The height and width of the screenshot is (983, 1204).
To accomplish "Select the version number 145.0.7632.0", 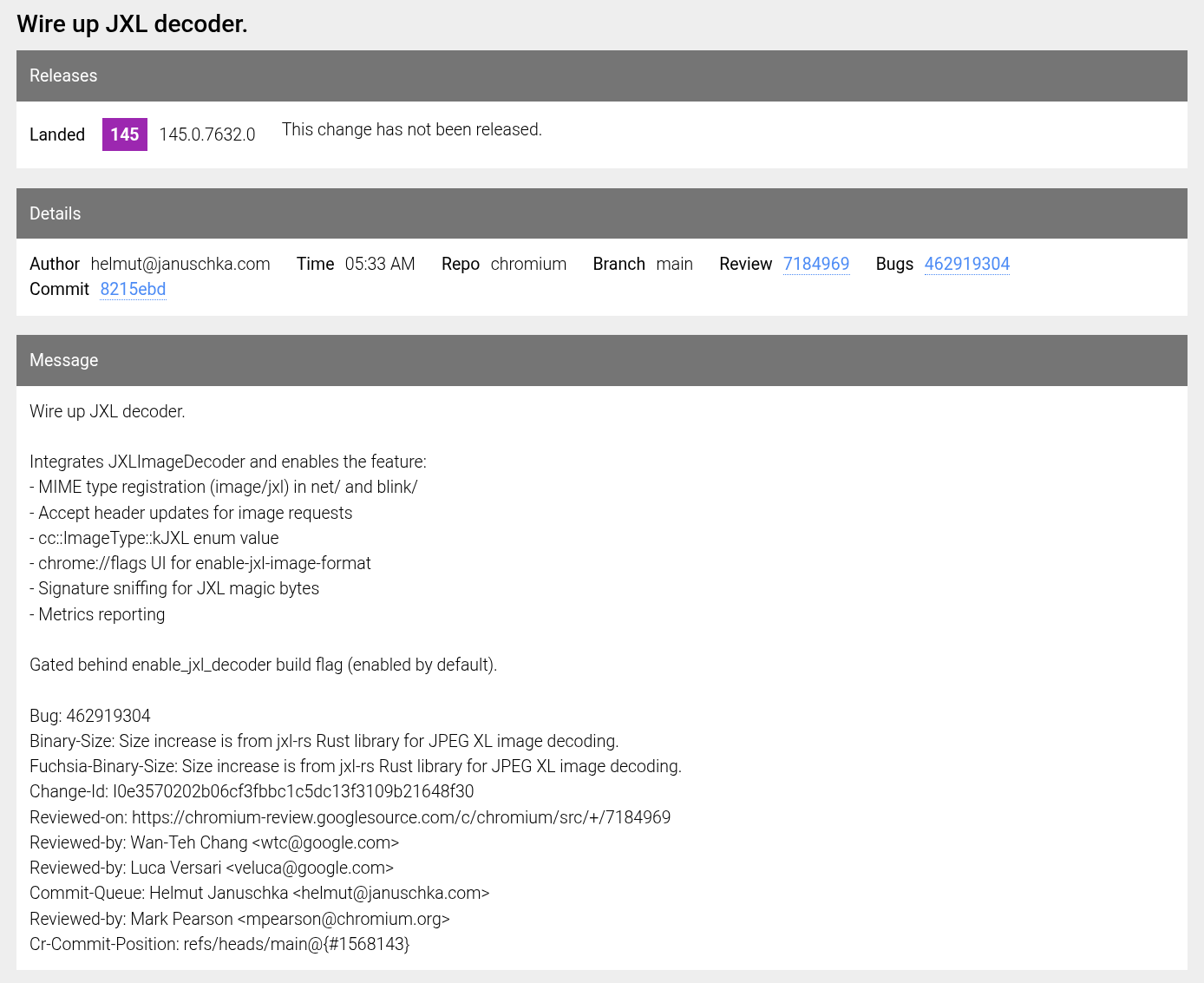I will (x=207, y=134).
